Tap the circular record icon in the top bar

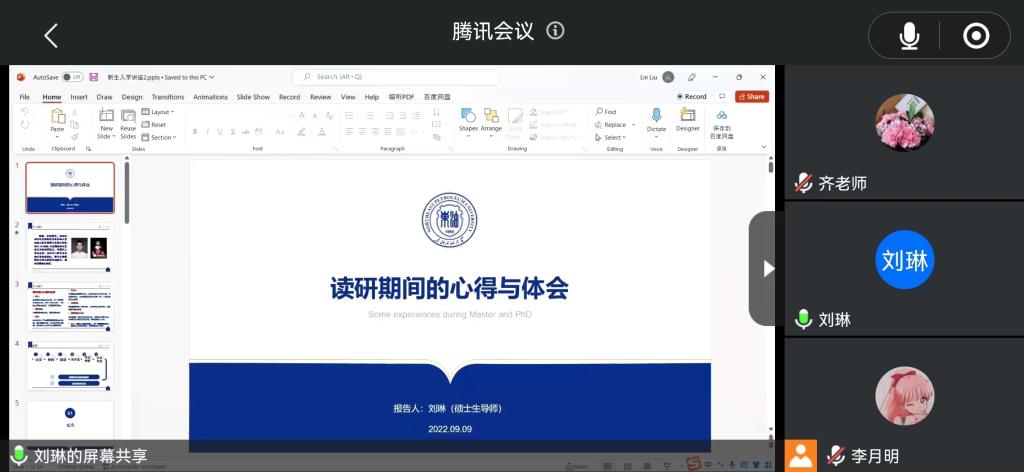tap(976, 36)
